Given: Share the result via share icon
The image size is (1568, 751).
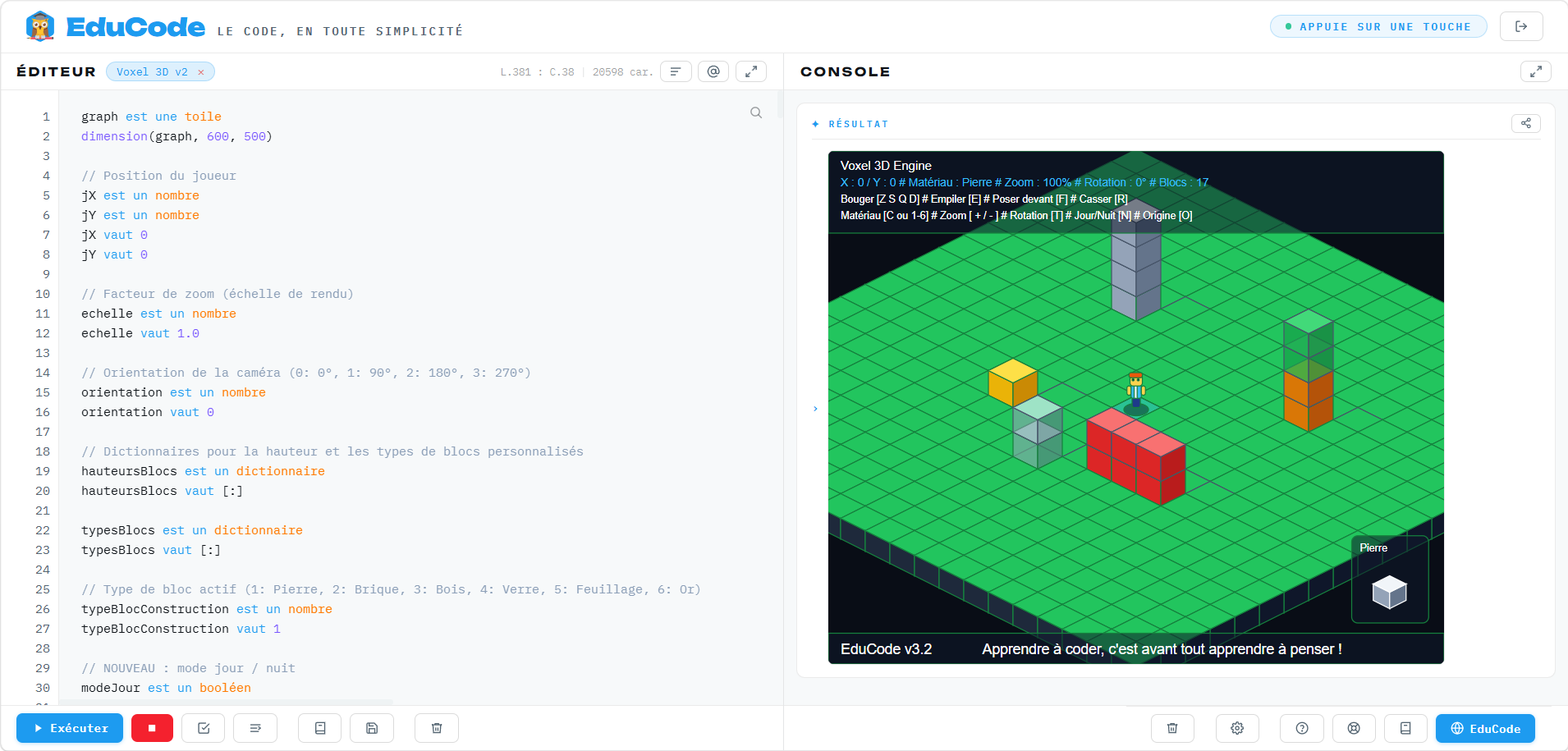Looking at the screenshot, I should click(x=1526, y=123).
